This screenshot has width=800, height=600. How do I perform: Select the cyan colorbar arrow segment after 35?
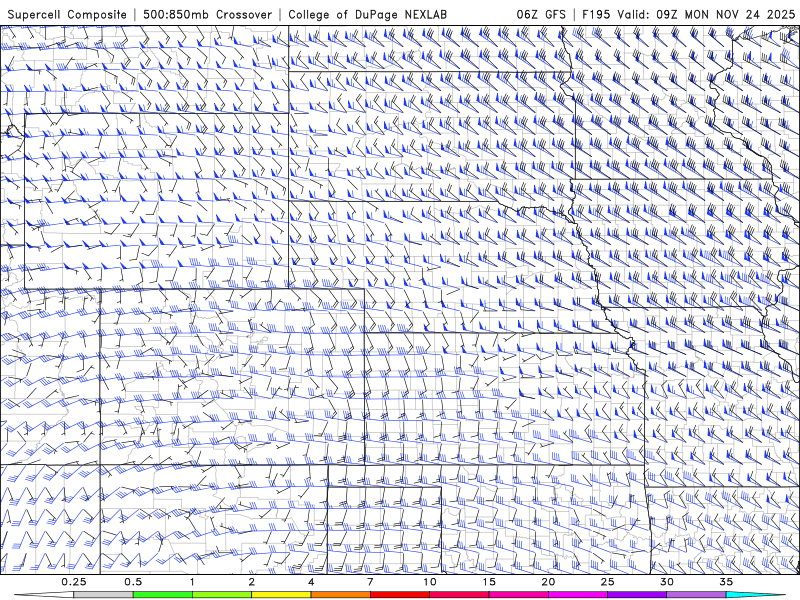click(x=756, y=595)
